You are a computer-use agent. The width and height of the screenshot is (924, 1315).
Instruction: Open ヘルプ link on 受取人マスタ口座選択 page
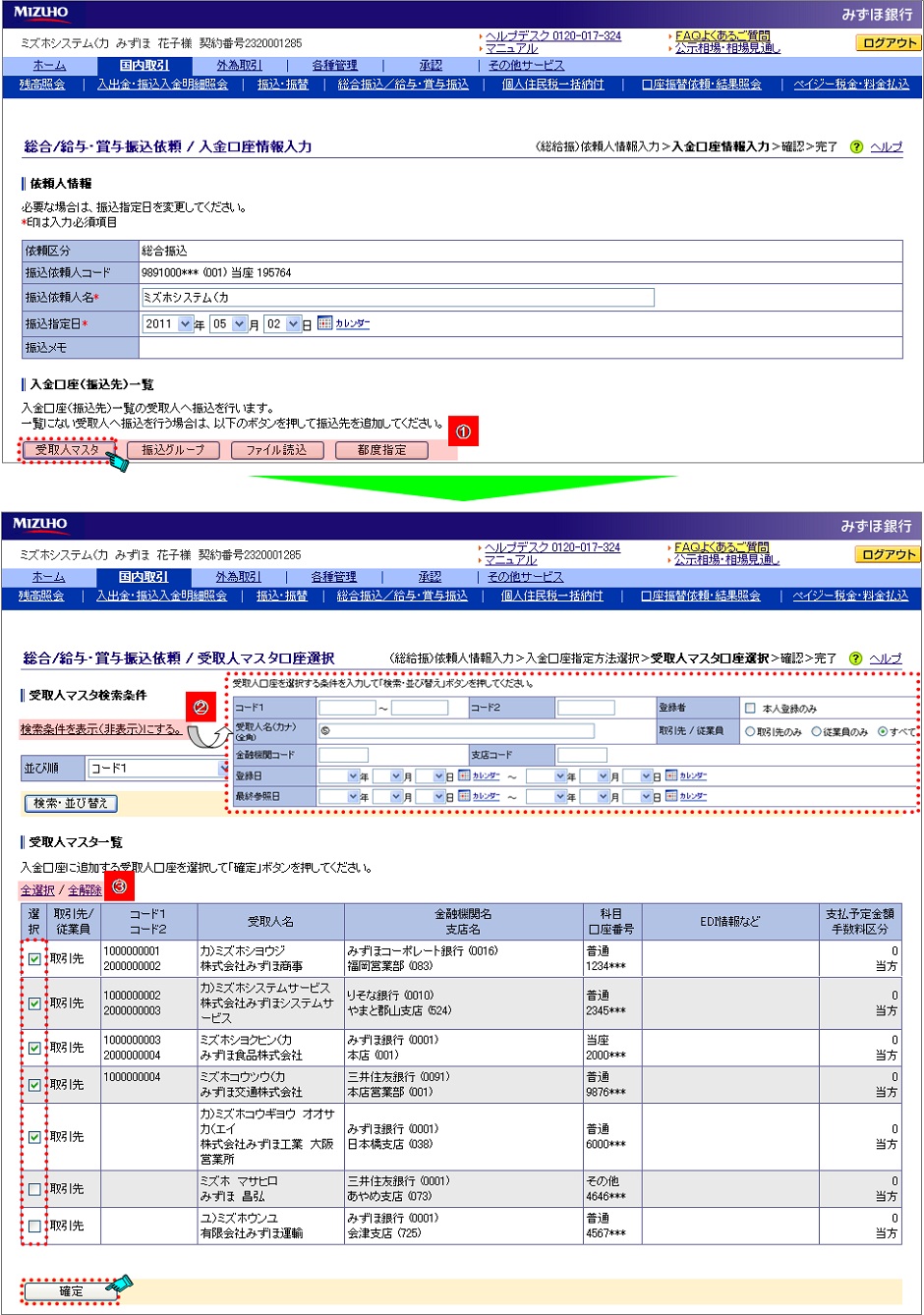[x=886, y=658]
